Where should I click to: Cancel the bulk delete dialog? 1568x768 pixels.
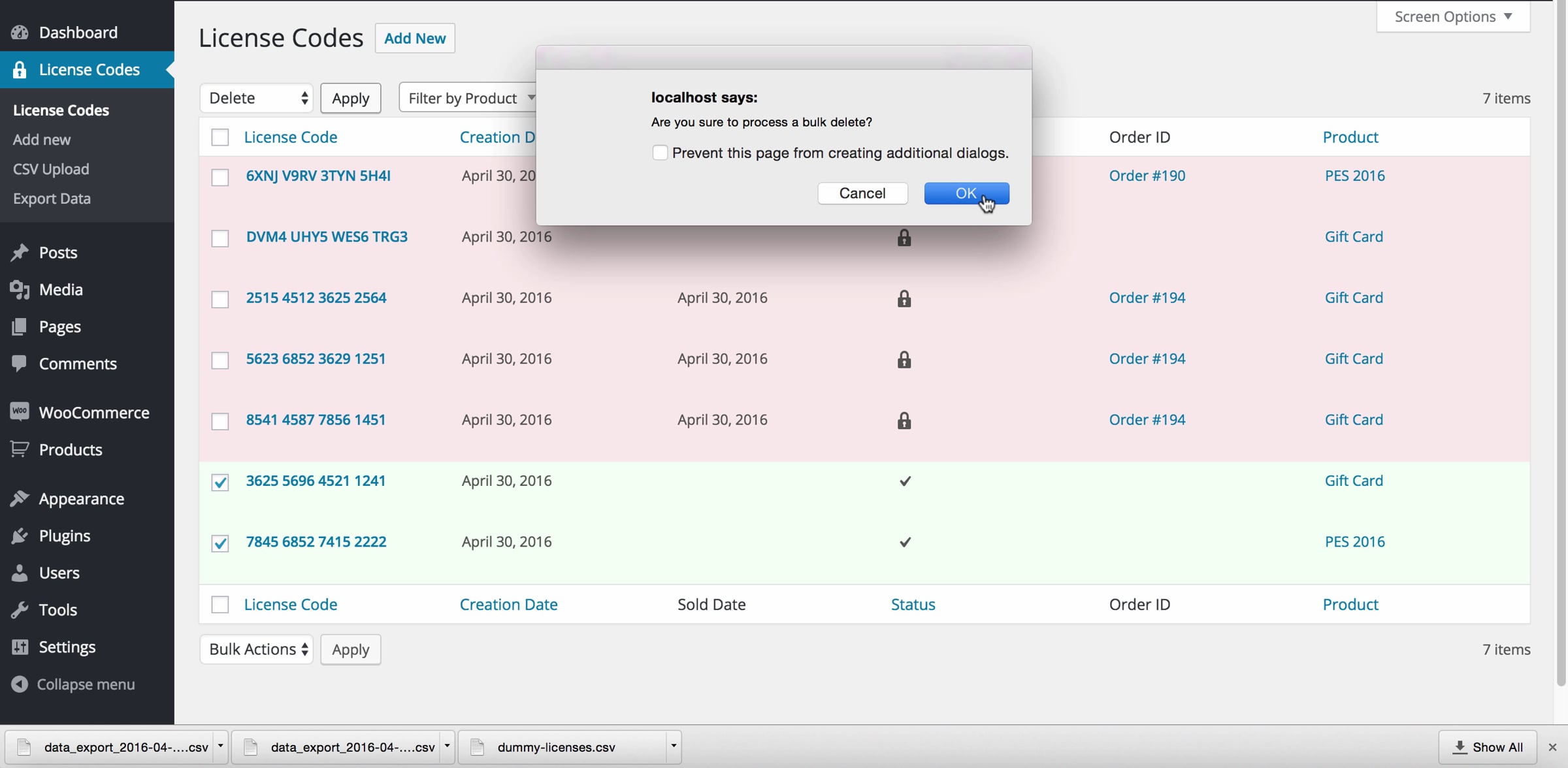tap(862, 193)
